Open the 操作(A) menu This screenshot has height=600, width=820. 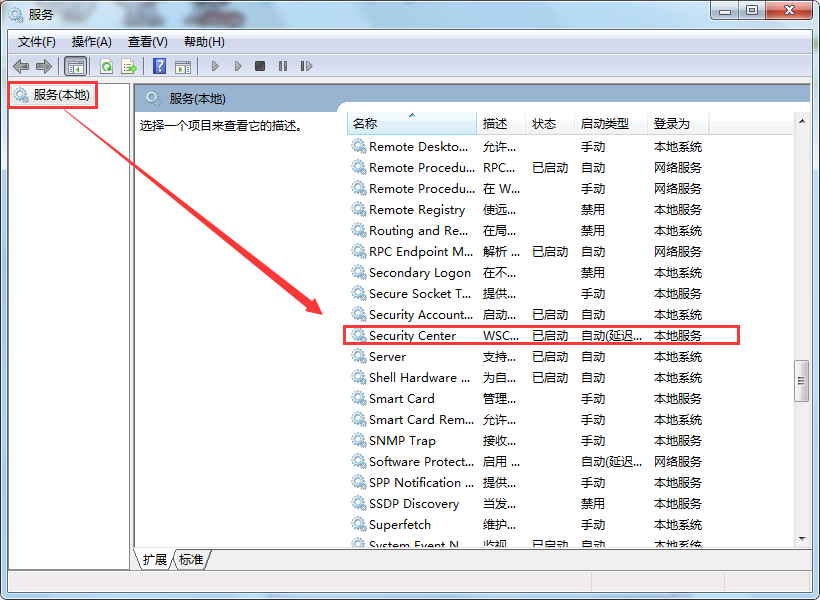tap(92, 42)
